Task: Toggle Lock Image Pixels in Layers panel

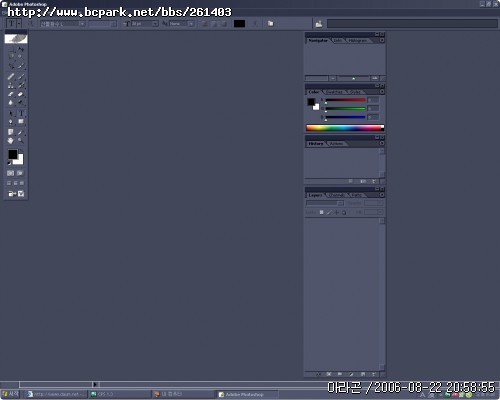Action: tap(329, 212)
